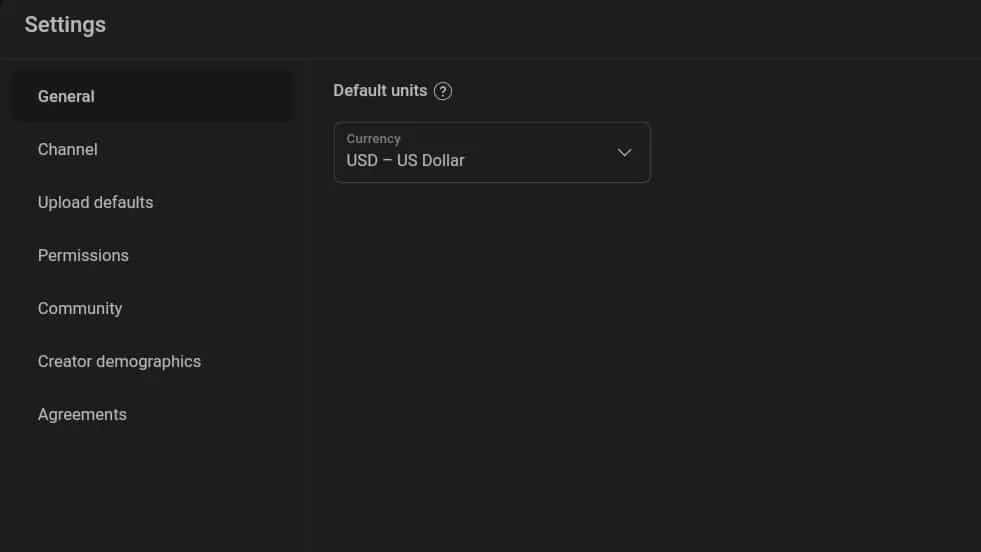Click the chevron arrow in Currency box
Image resolution: width=981 pixels, height=552 pixels.
pyautogui.click(x=624, y=153)
